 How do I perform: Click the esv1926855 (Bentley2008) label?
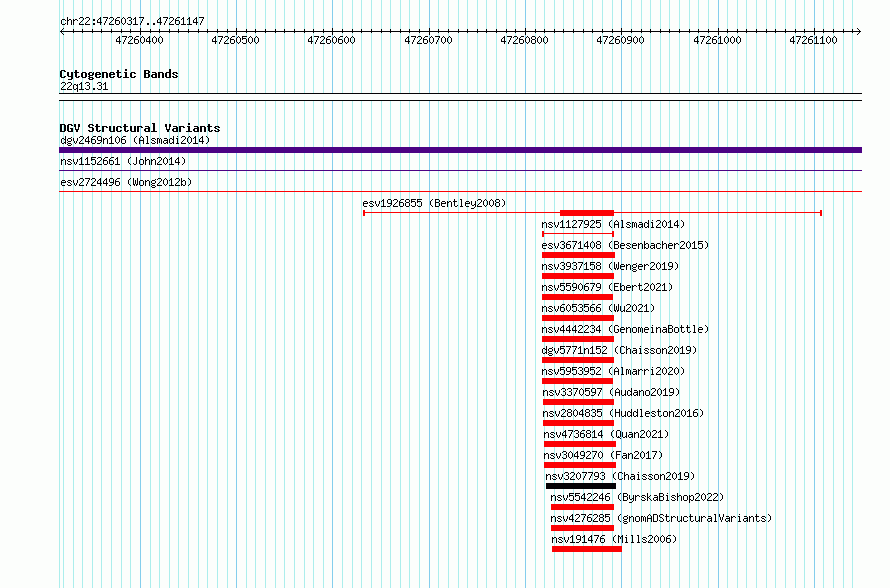click(434, 203)
